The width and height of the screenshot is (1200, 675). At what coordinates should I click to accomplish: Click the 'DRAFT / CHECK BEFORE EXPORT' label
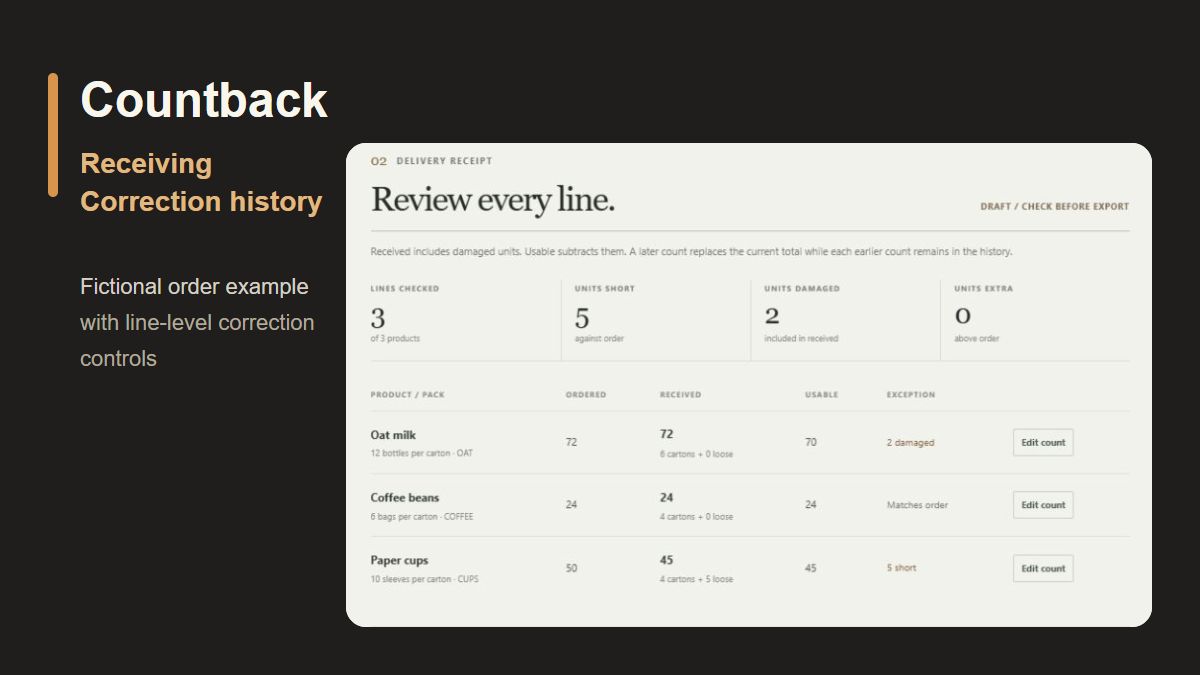(x=1055, y=207)
